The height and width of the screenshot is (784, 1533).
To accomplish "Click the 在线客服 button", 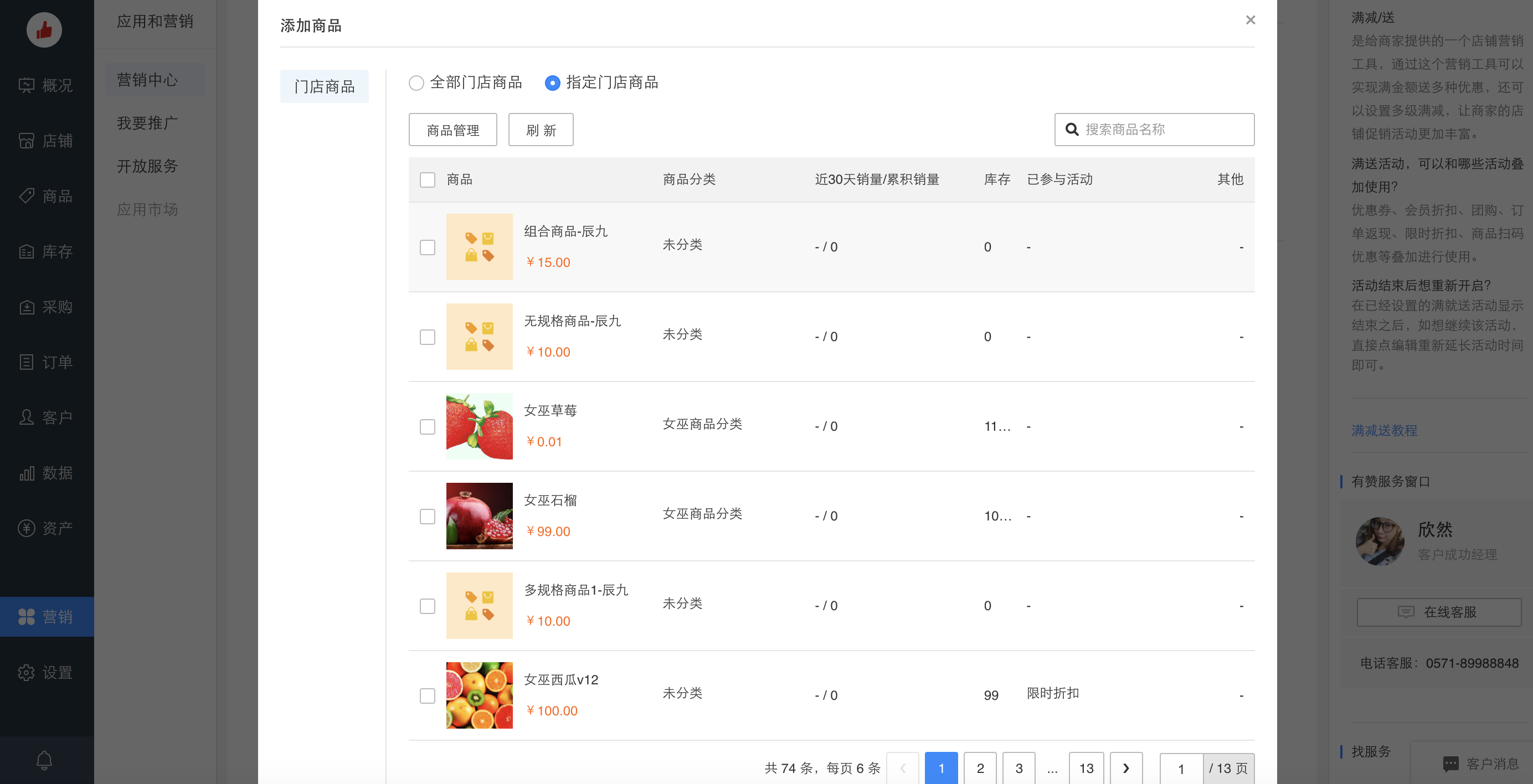I will pos(1439,612).
